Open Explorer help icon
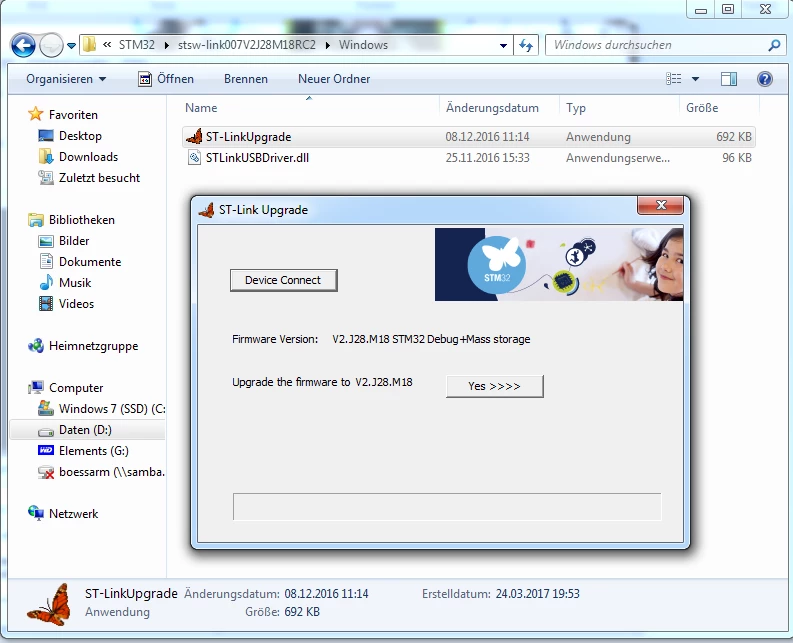Viewport: 793px width, 643px height. click(x=765, y=79)
